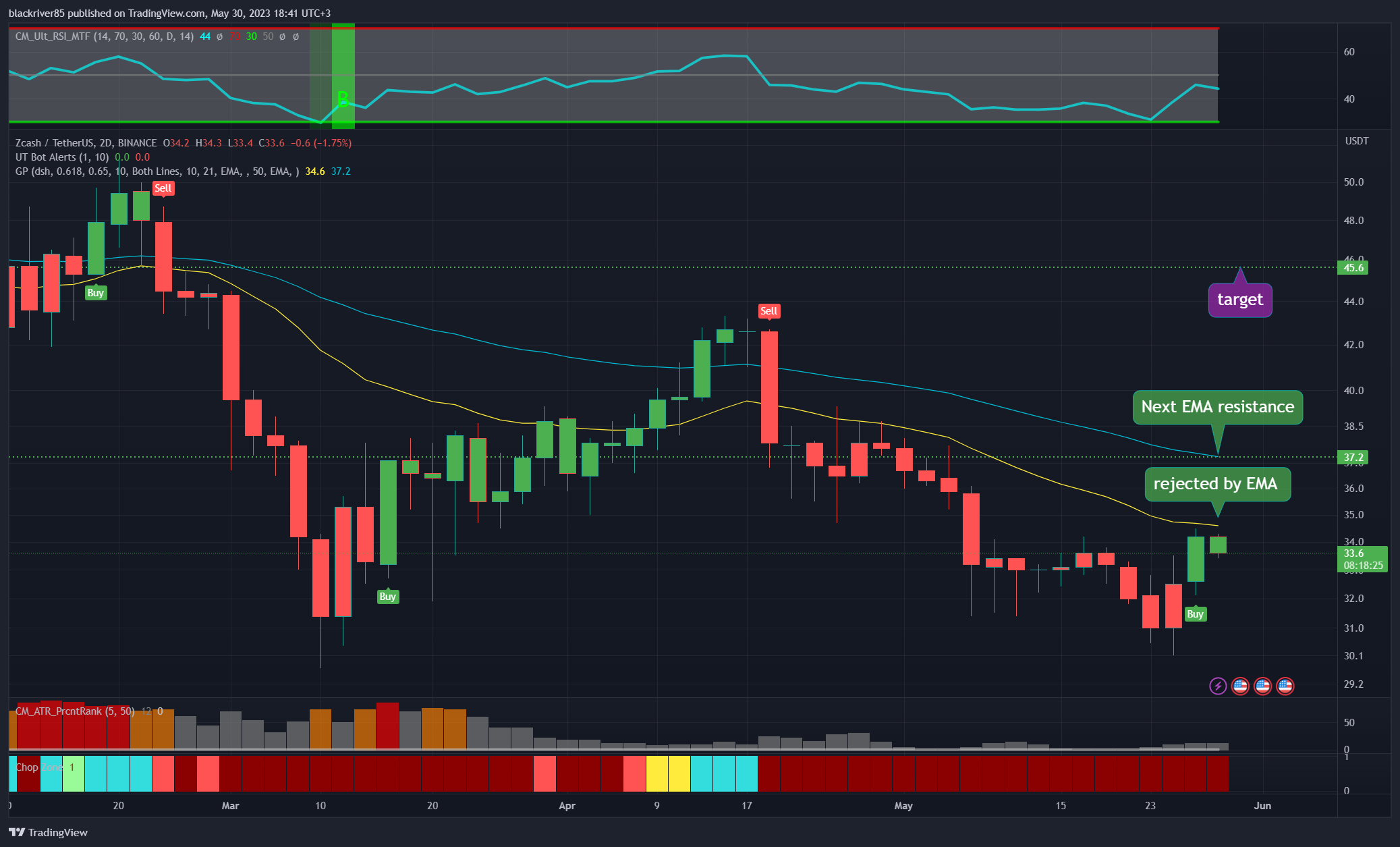Click the 50.0 price axis label
Screen dimensions: 1400x847
[x=1353, y=182]
